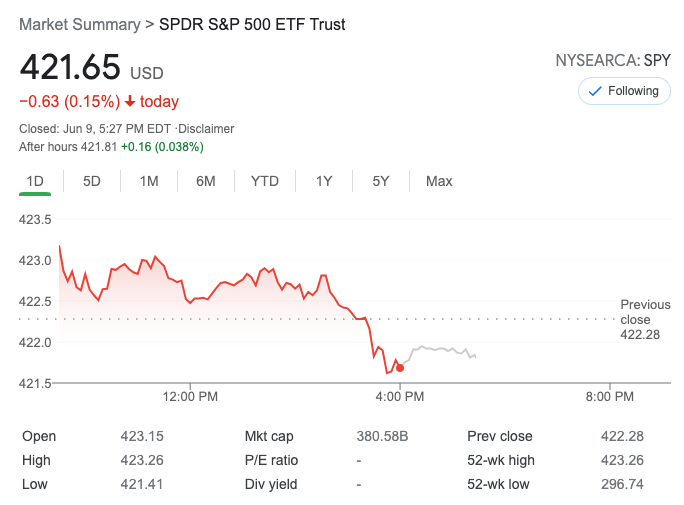Click the NYSEARCA: SPY ticker label

(x=613, y=61)
